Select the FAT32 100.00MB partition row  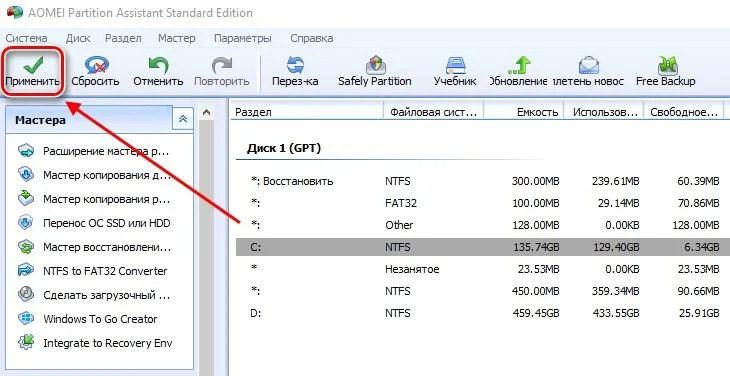(x=482, y=203)
